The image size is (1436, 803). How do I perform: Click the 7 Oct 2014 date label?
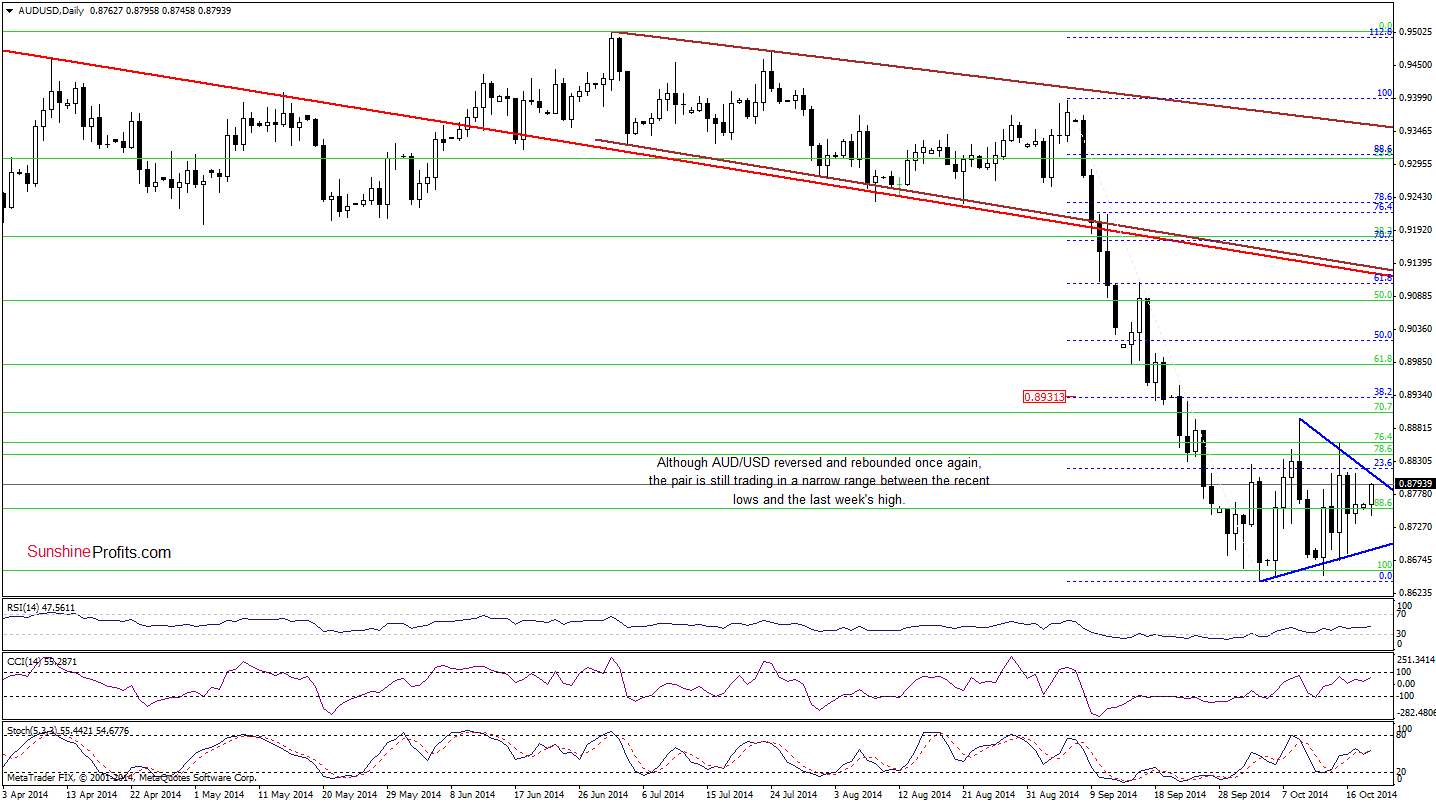click(x=1306, y=794)
